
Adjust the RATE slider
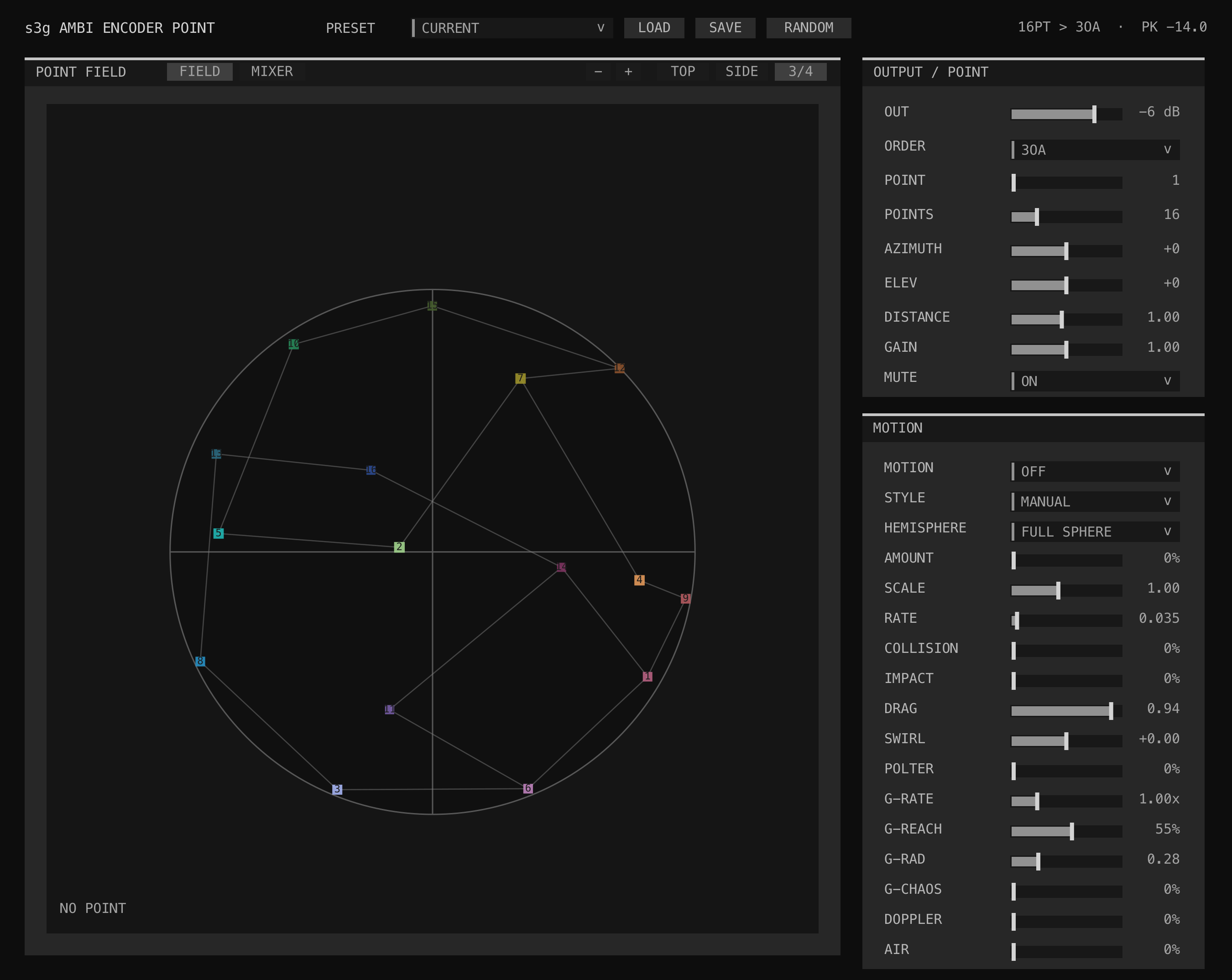pyautogui.click(x=1066, y=620)
